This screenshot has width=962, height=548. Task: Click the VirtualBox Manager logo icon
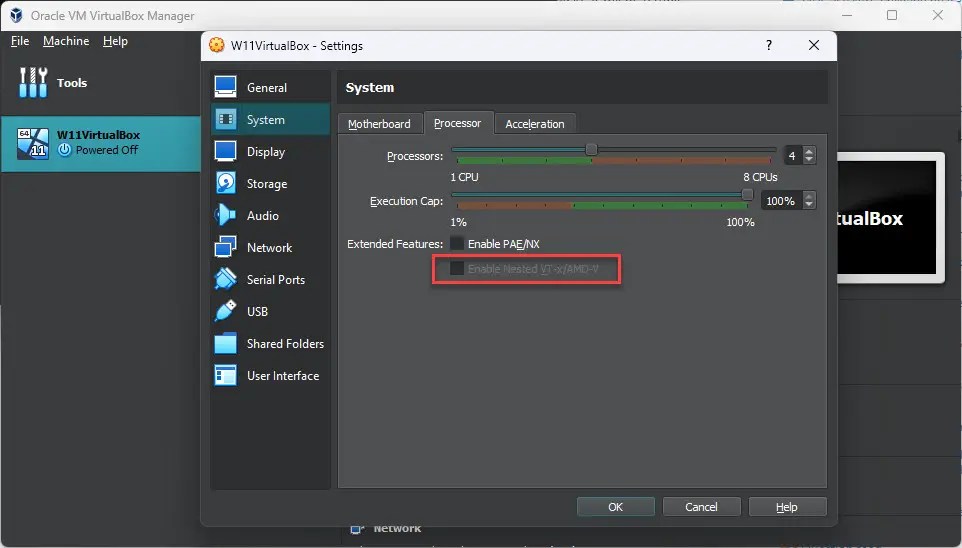point(17,15)
